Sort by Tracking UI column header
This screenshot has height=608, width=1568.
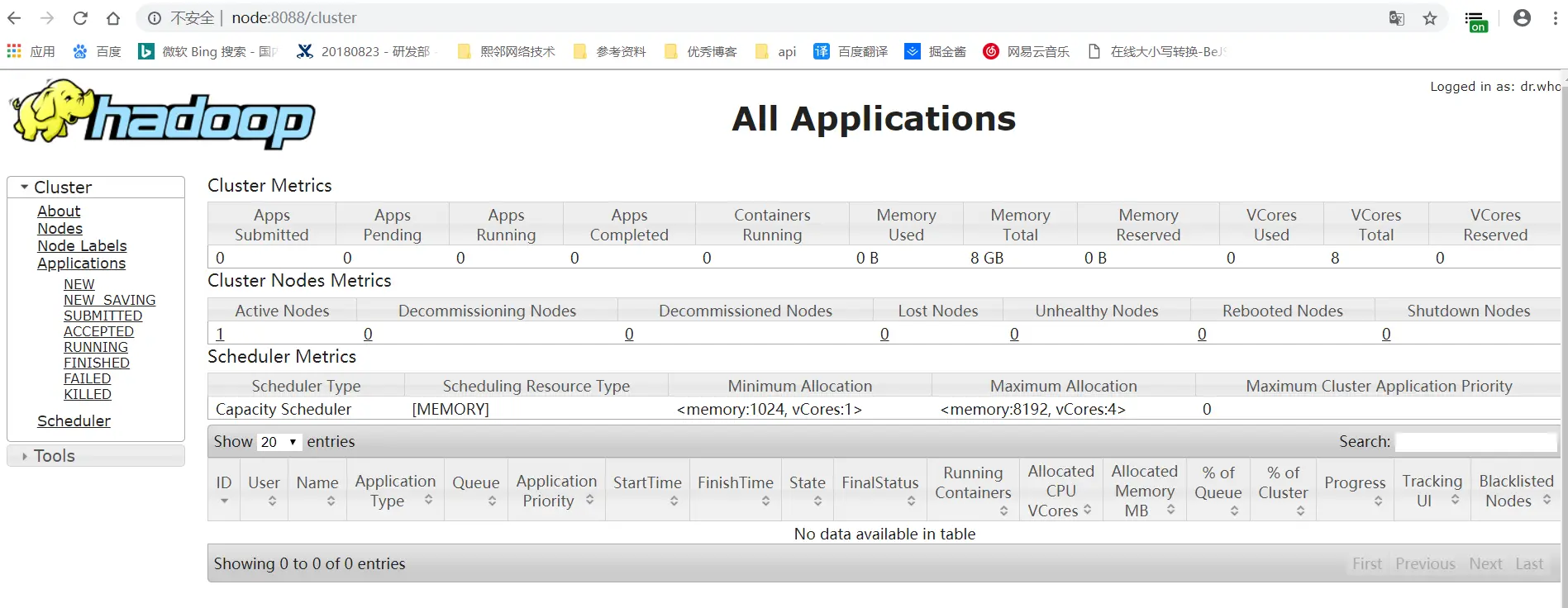[x=1432, y=491]
